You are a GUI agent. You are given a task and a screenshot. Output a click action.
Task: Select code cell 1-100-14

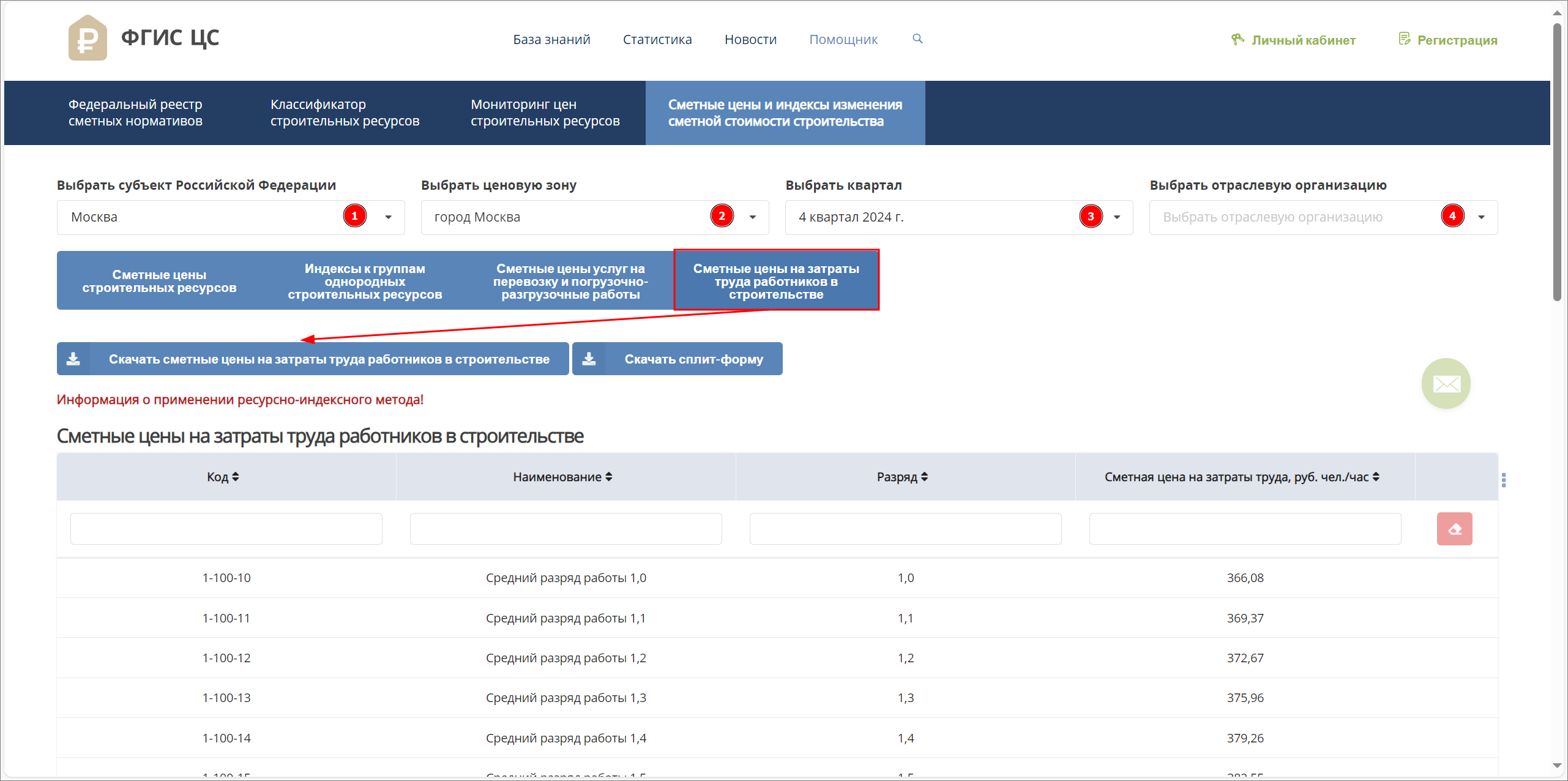tap(226, 738)
